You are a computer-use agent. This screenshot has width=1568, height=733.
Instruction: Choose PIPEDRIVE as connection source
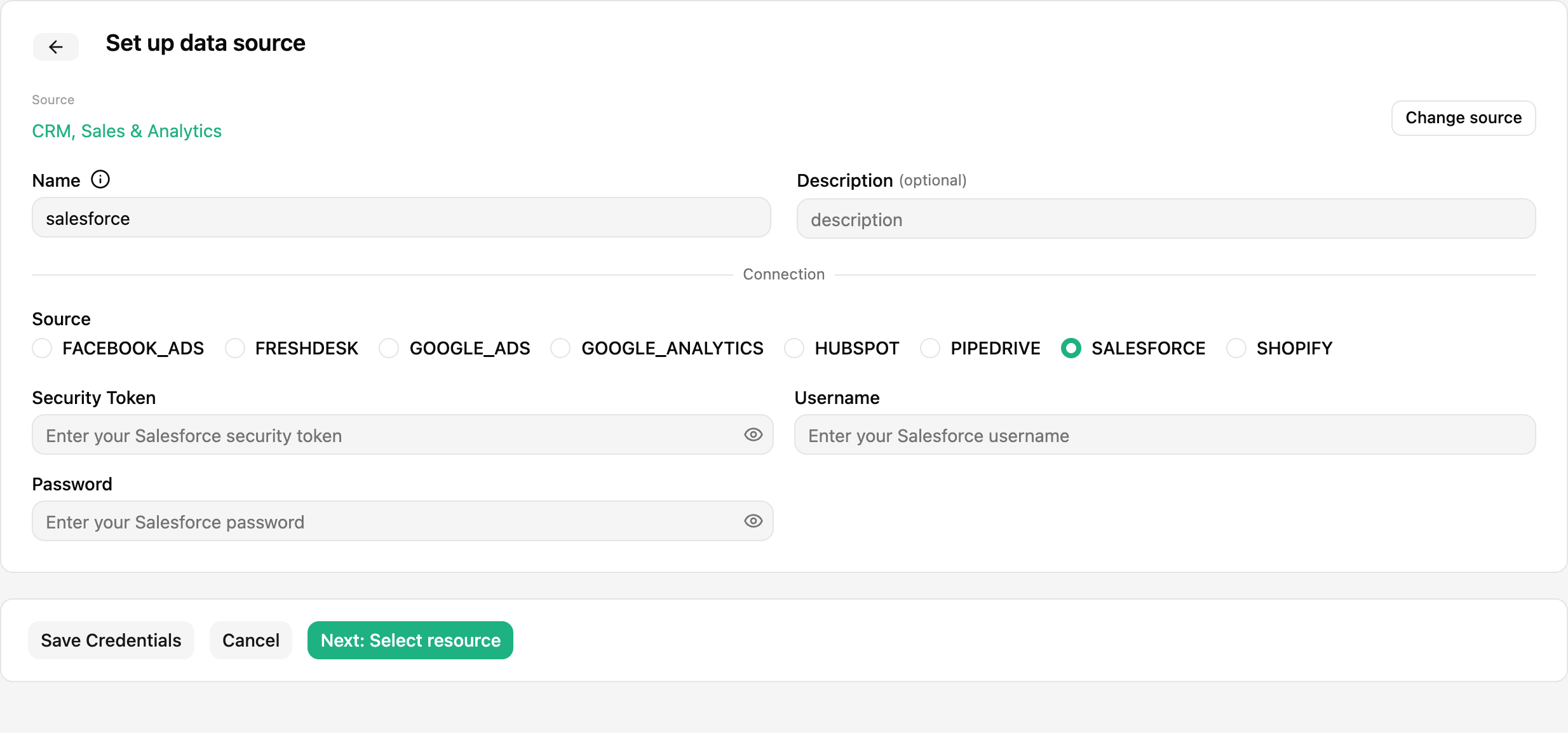930,348
